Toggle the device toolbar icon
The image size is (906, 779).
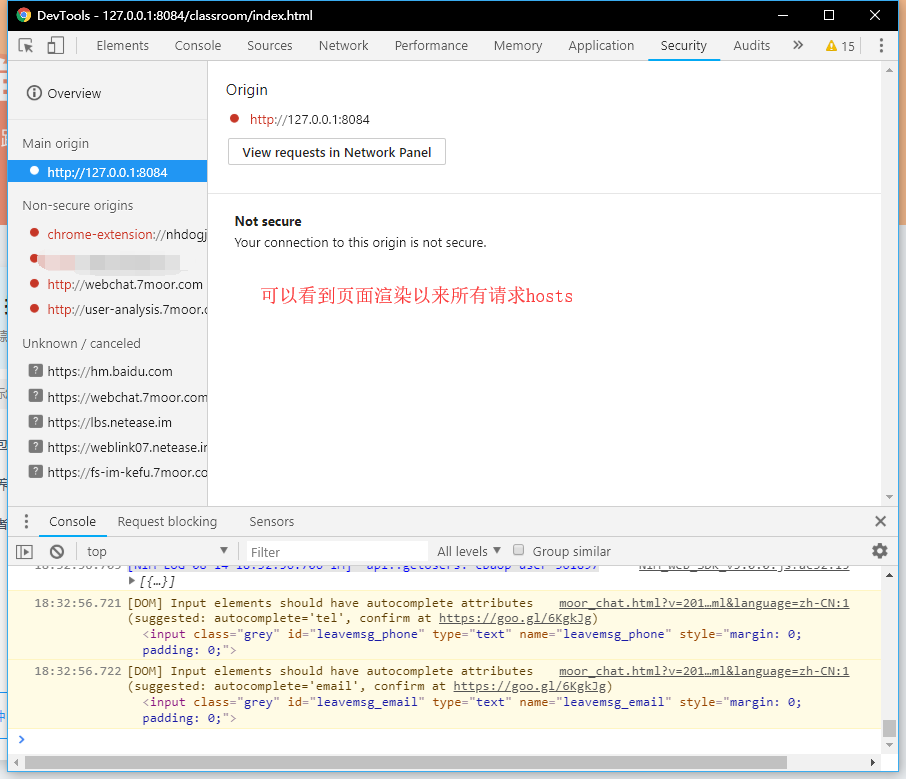click(55, 45)
